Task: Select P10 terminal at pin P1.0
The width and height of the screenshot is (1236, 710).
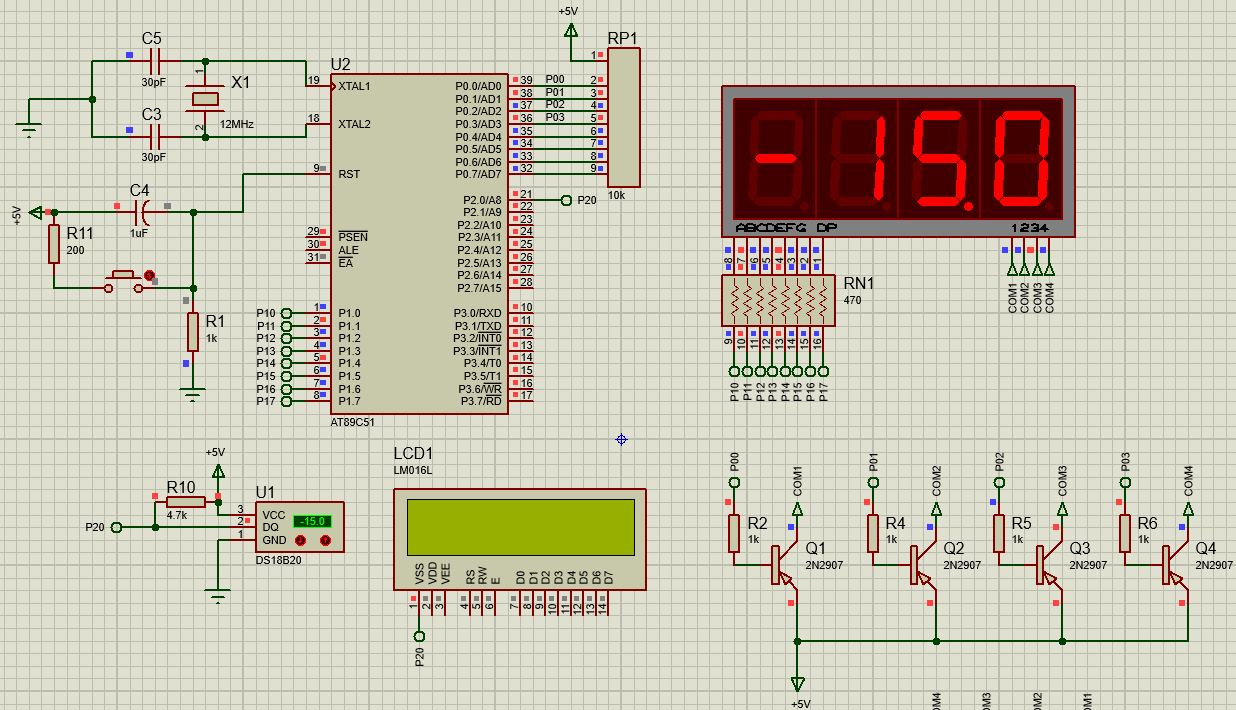Action: coord(286,313)
